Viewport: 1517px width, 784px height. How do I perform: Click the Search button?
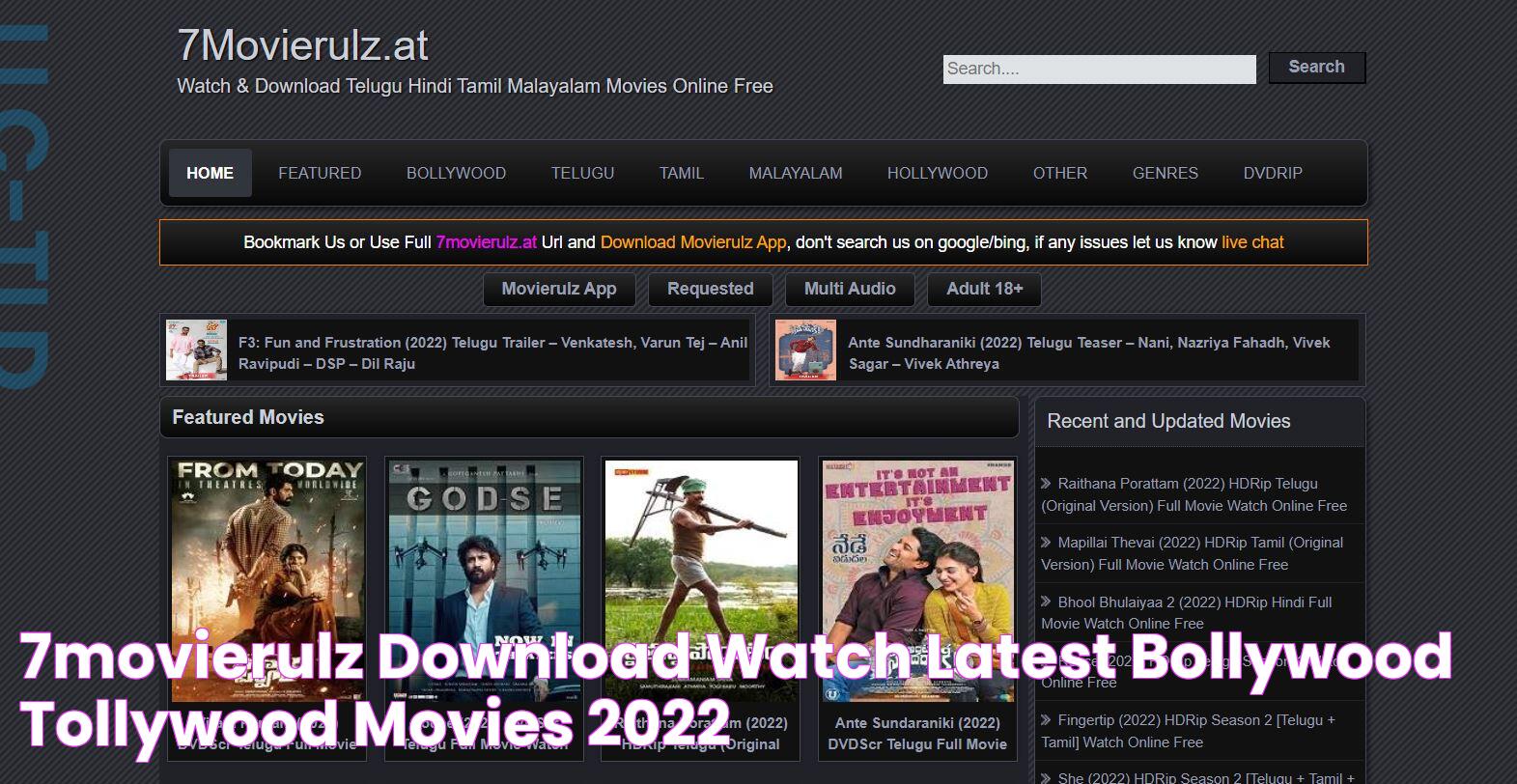click(x=1316, y=67)
